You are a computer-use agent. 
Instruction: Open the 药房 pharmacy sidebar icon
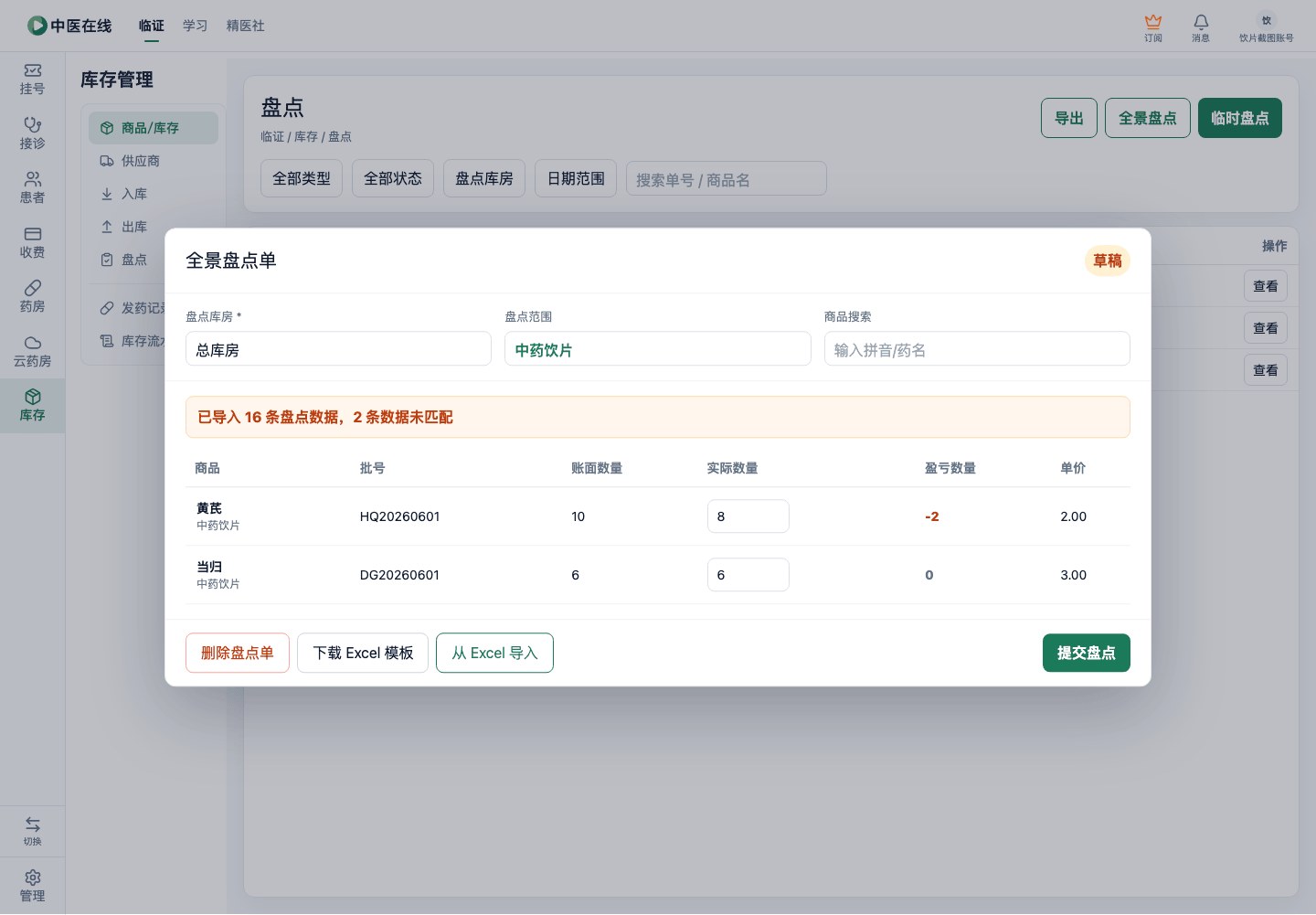33,288
